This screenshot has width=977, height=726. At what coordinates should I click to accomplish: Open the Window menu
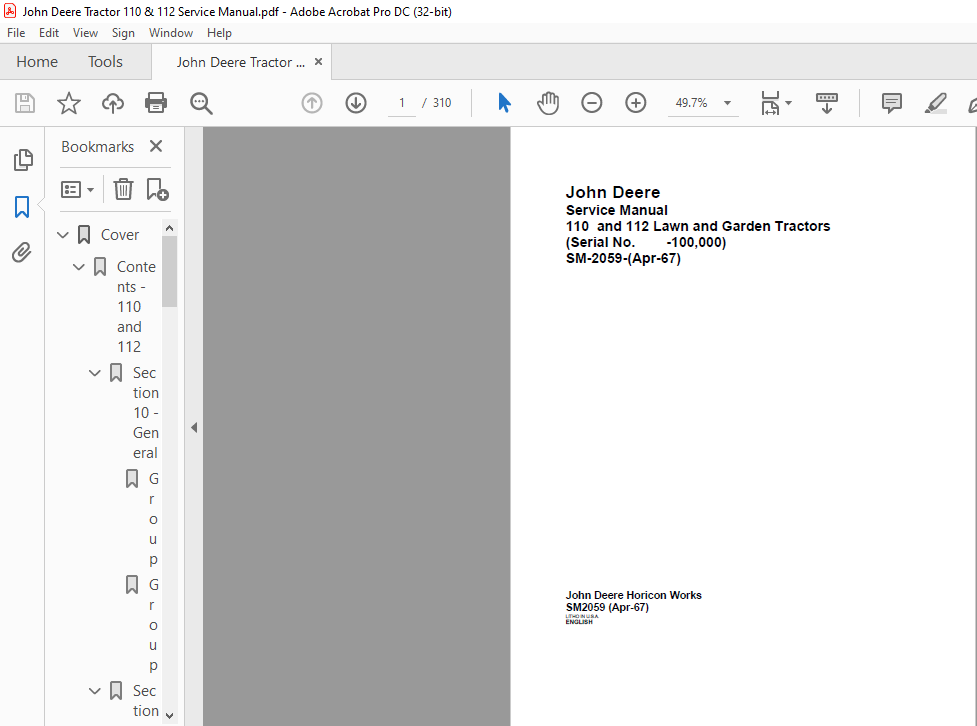click(x=171, y=33)
